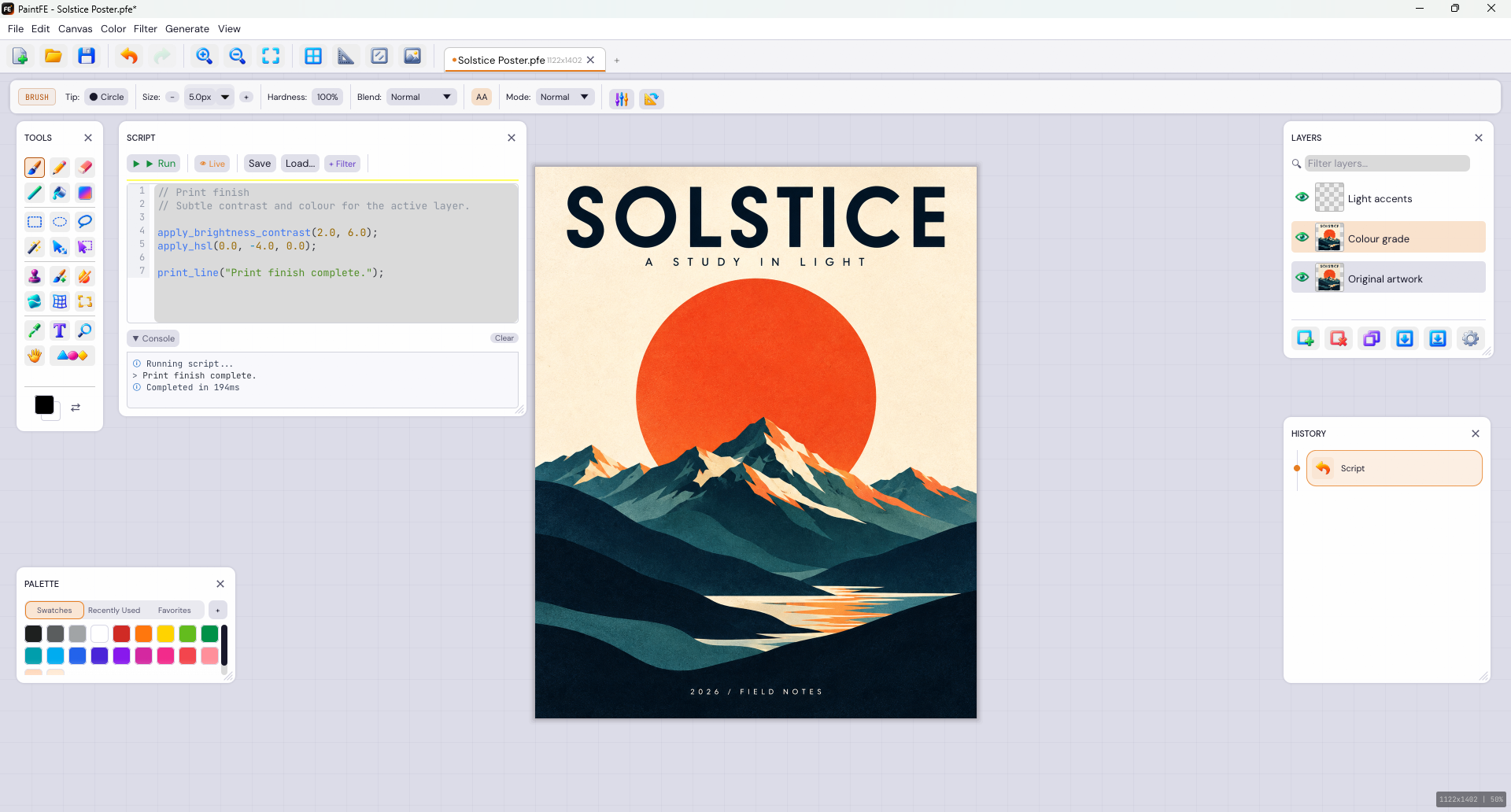Screen dimensions: 1511x812
Task: Switch to Favorites palette tab
Action: [x=174, y=611]
